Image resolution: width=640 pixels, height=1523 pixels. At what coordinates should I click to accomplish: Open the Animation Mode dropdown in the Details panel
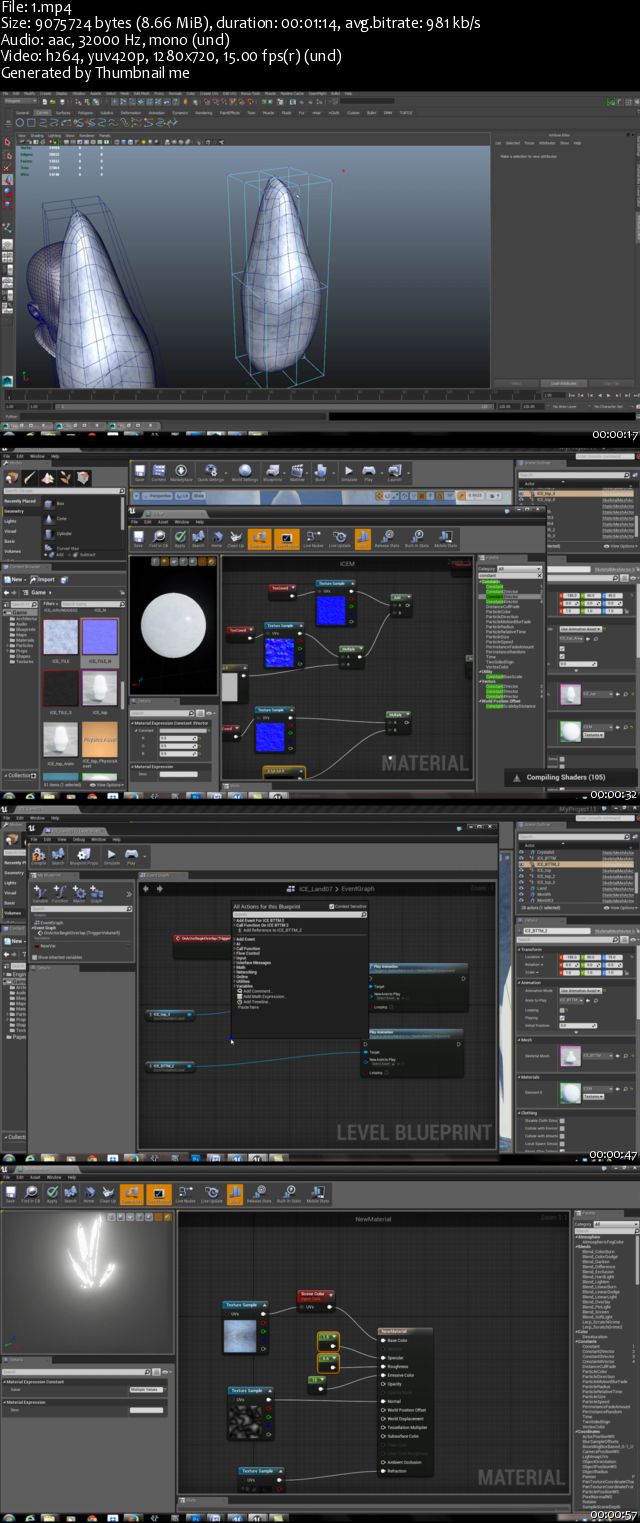(580, 990)
